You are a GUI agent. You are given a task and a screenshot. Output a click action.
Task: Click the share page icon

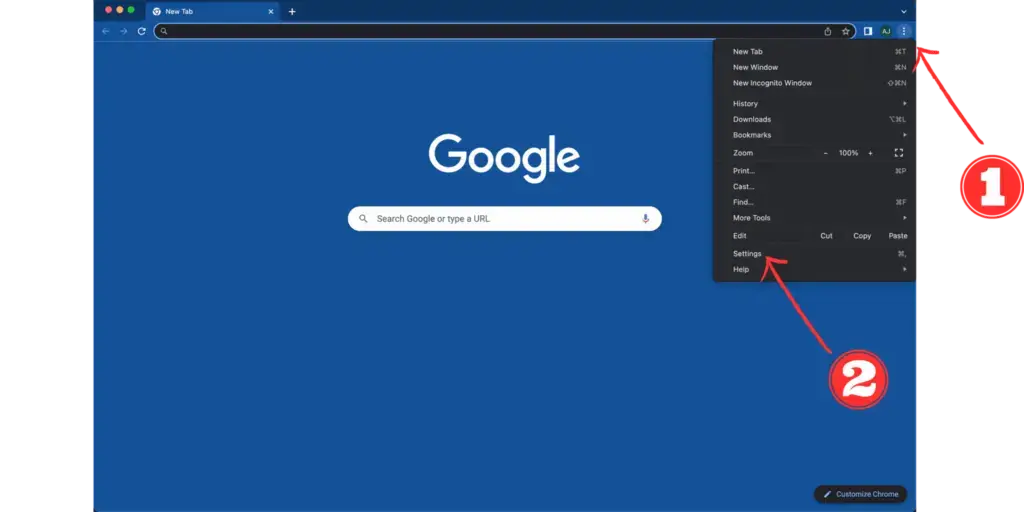click(827, 31)
